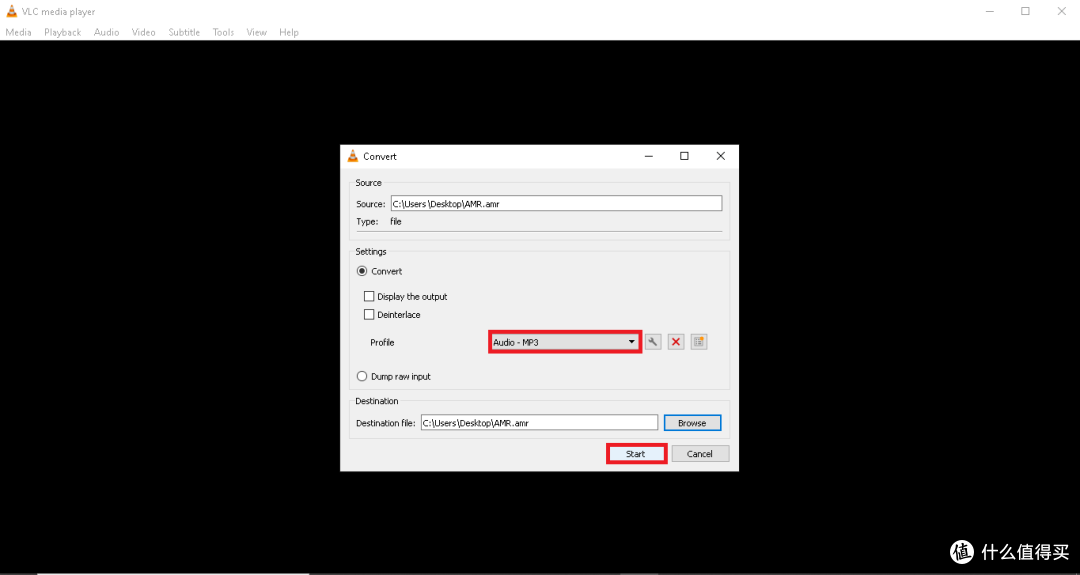Open the Audio menu
This screenshot has width=1080, height=575.
(x=107, y=32)
